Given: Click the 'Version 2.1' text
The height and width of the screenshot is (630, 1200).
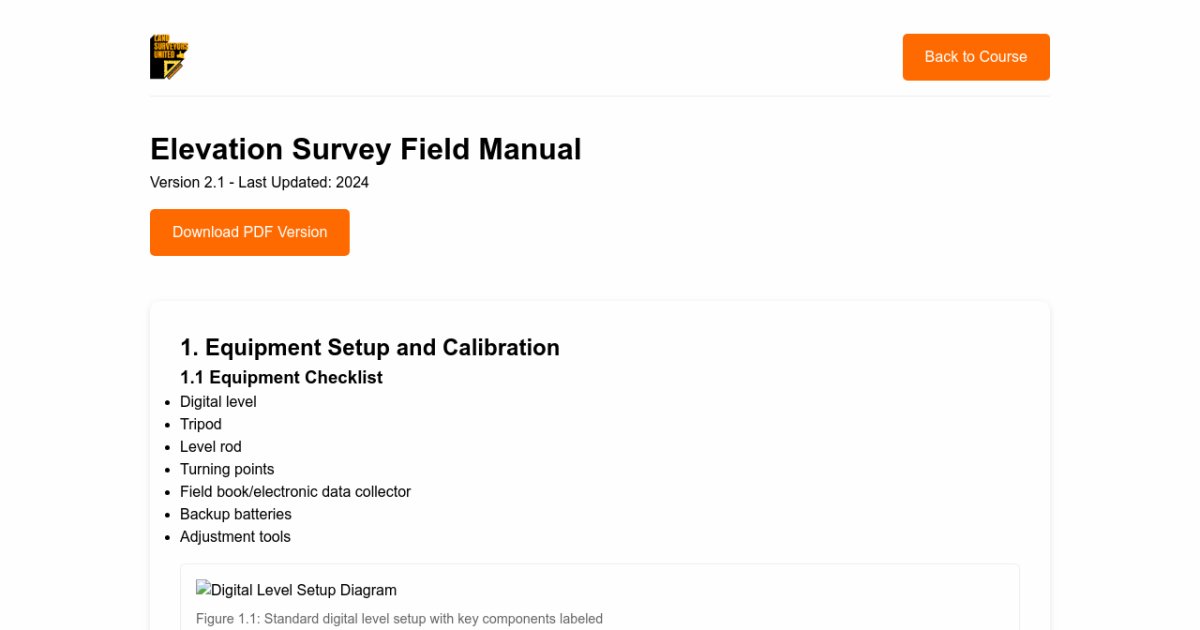Looking at the screenshot, I should tap(186, 182).
